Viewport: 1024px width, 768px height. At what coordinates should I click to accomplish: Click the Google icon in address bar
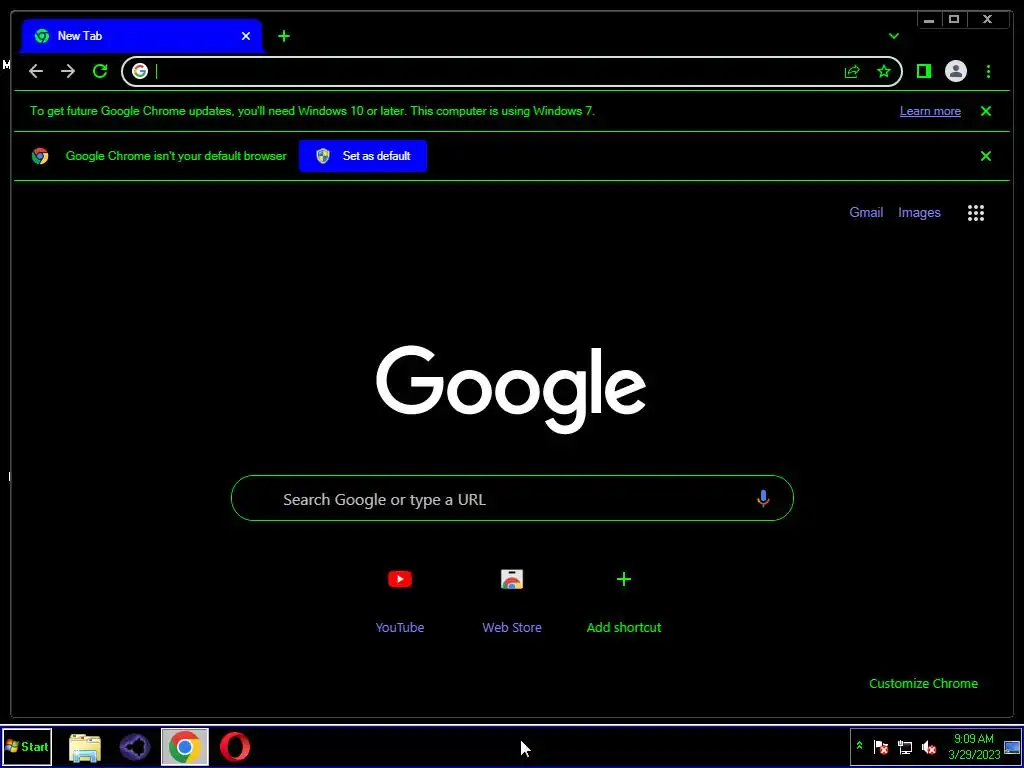click(x=140, y=71)
